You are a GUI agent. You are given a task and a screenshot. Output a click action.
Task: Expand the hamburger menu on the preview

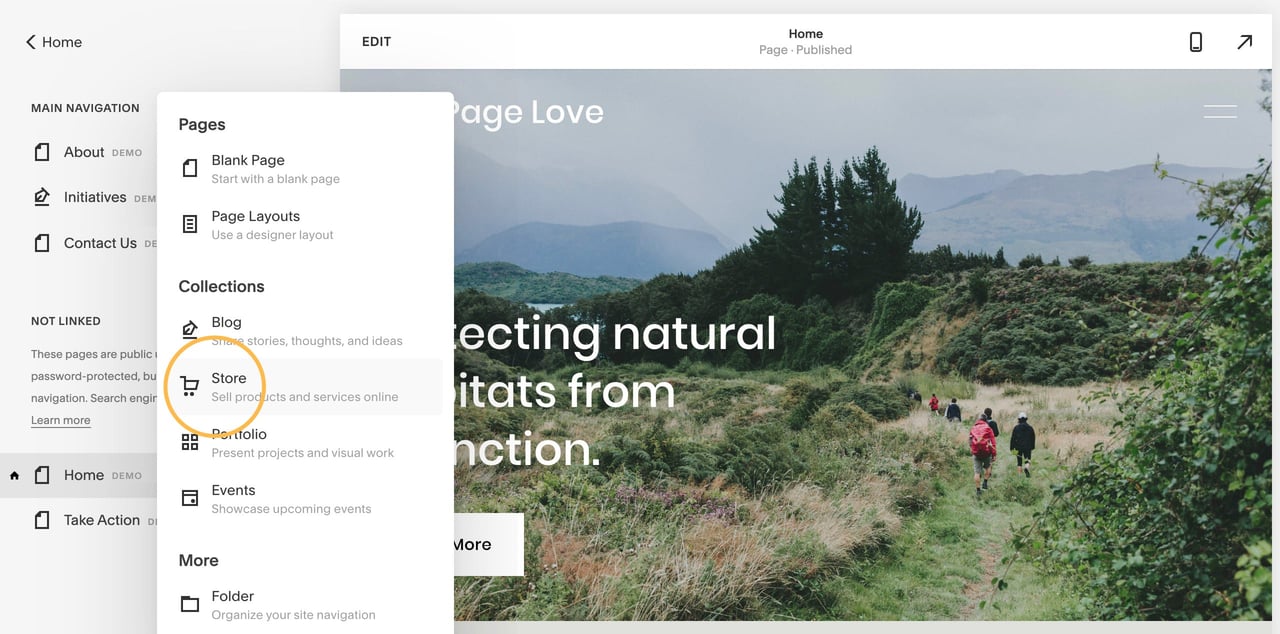pos(1220,112)
